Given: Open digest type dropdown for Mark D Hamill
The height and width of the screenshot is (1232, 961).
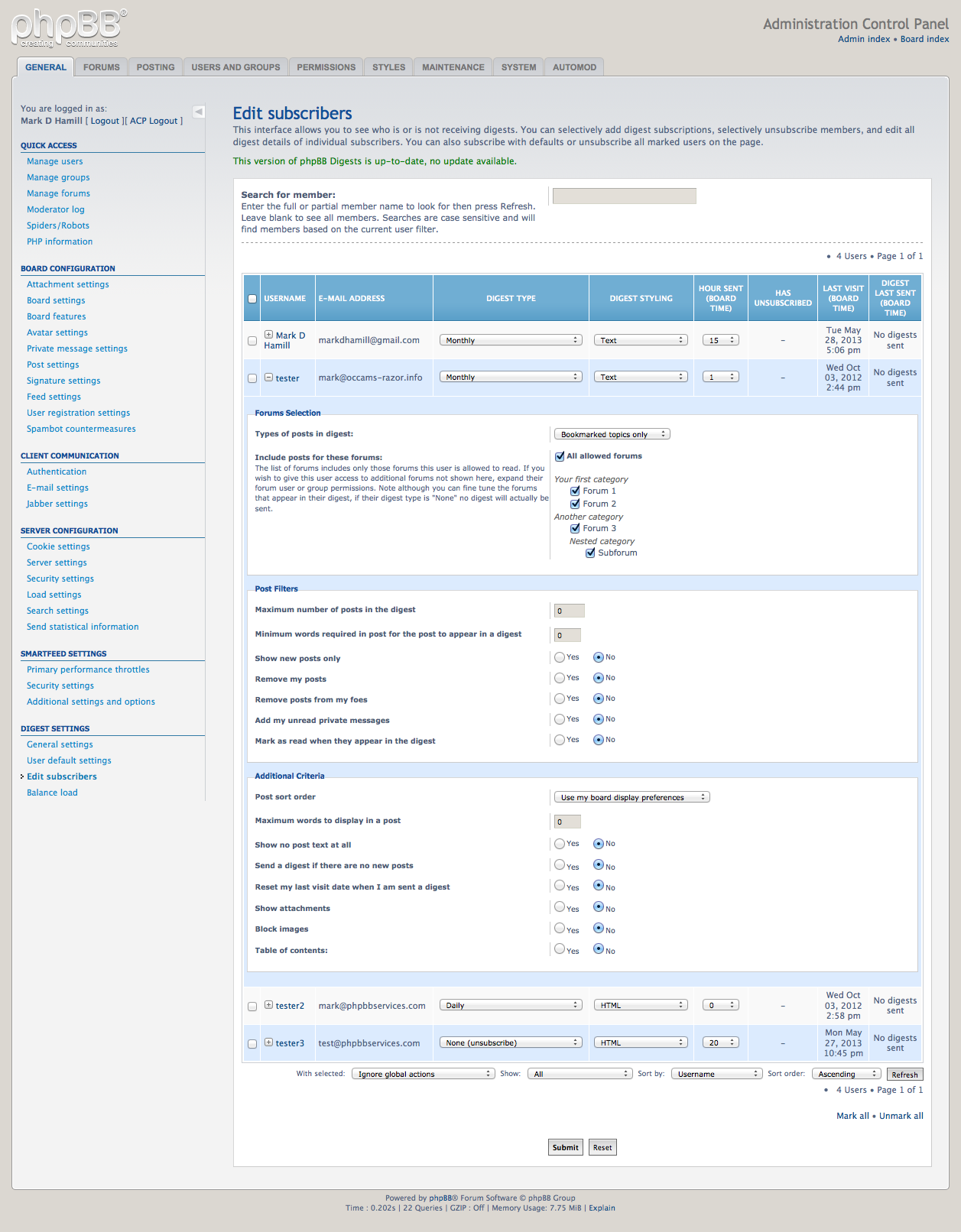Looking at the screenshot, I should click(511, 340).
